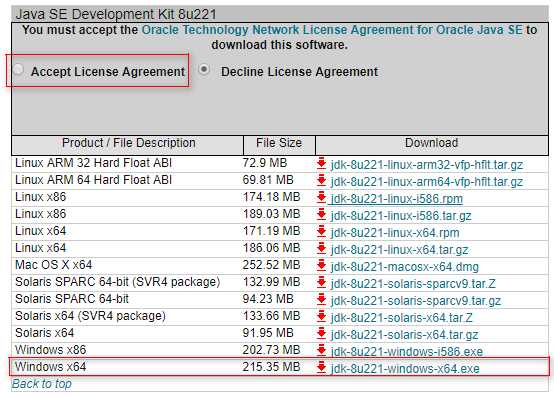Click the Linux ARM 32 Hard Float ABI description
The height and width of the screenshot is (398, 554).
93,163
